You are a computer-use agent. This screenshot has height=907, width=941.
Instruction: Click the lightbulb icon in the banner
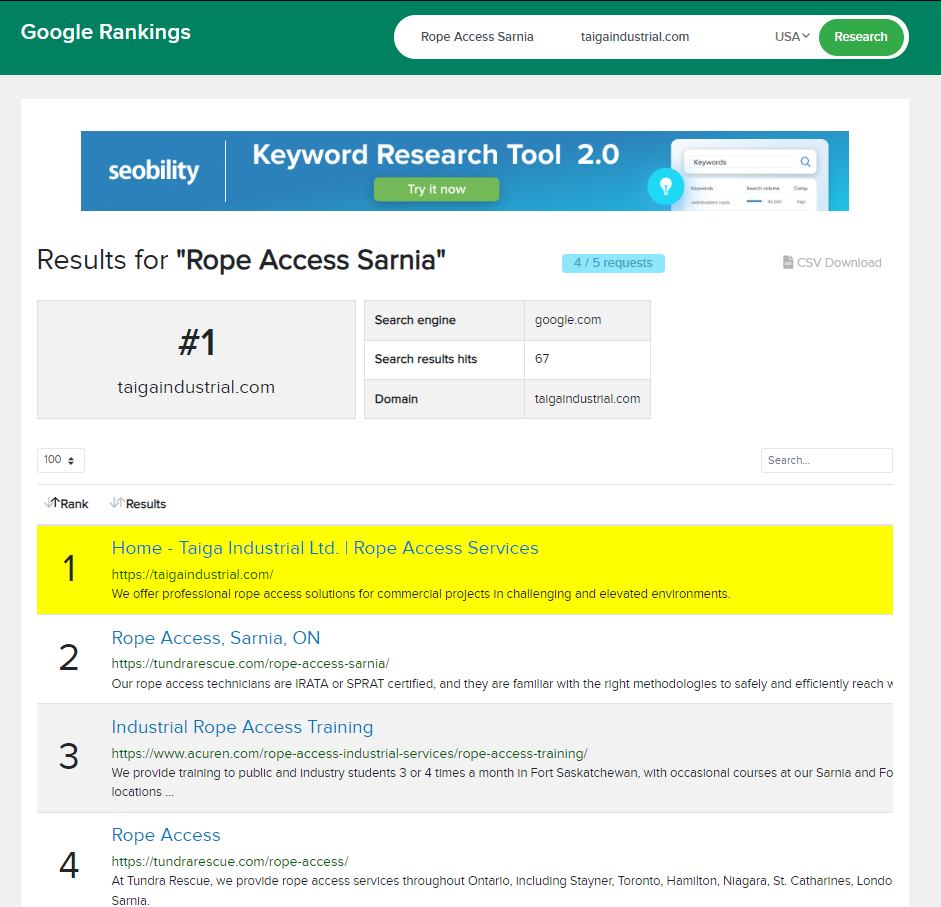pos(666,186)
